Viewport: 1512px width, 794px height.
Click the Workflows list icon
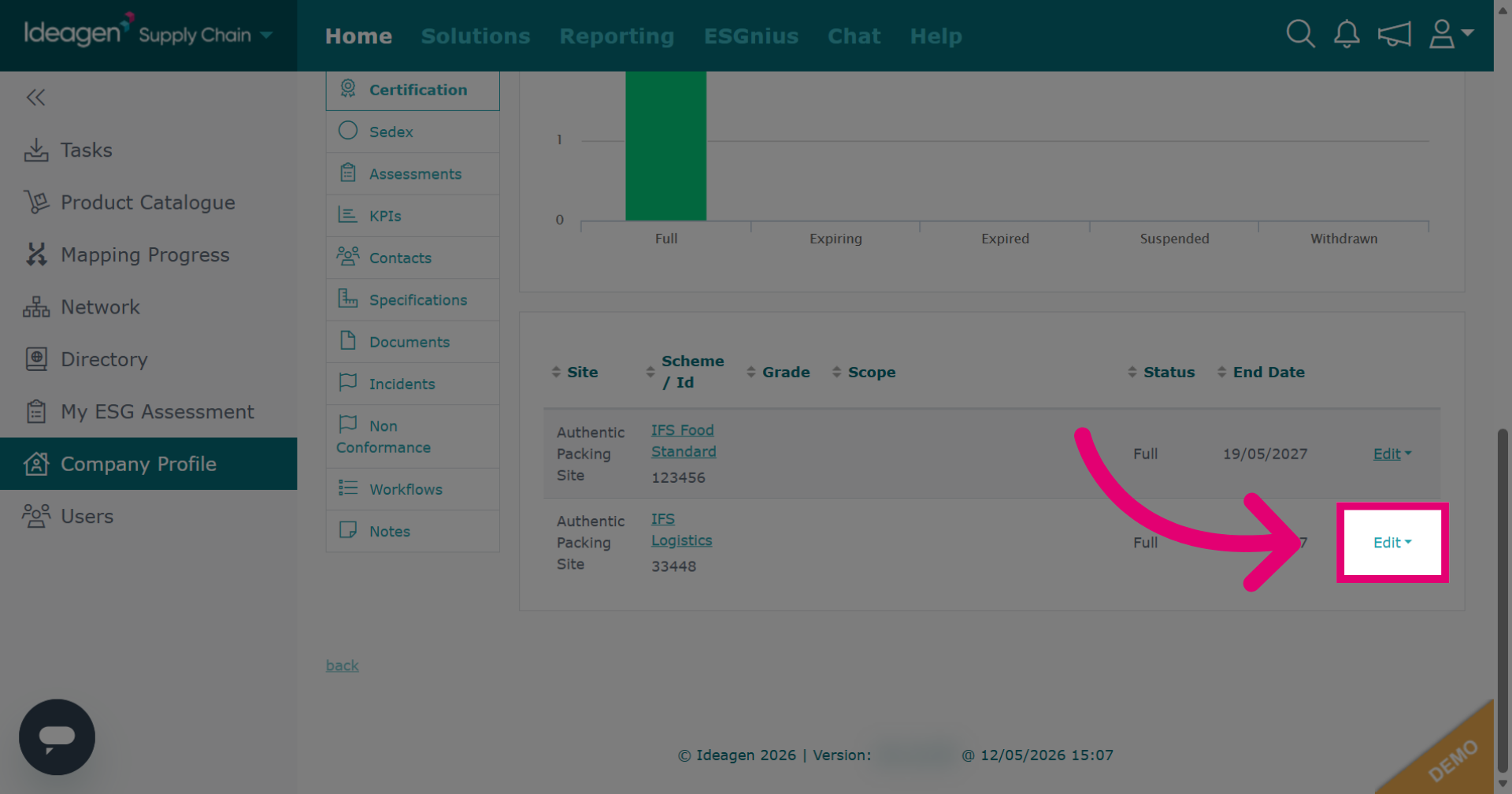pyautogui.click(x=348, y=488)
